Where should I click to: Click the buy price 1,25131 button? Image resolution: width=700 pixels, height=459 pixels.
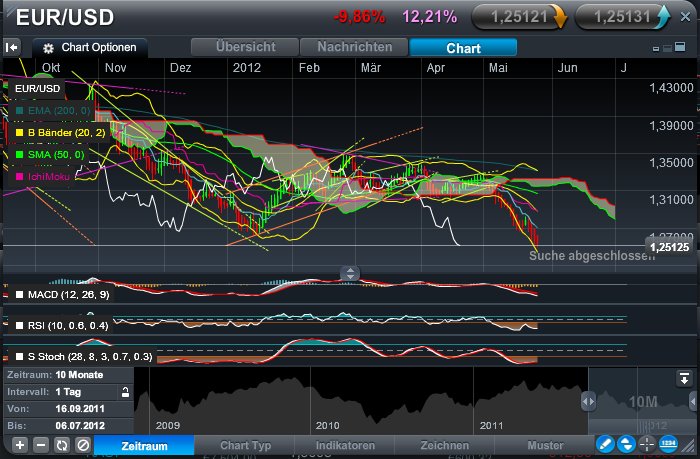pyautogui.click(x=622, y=17)
